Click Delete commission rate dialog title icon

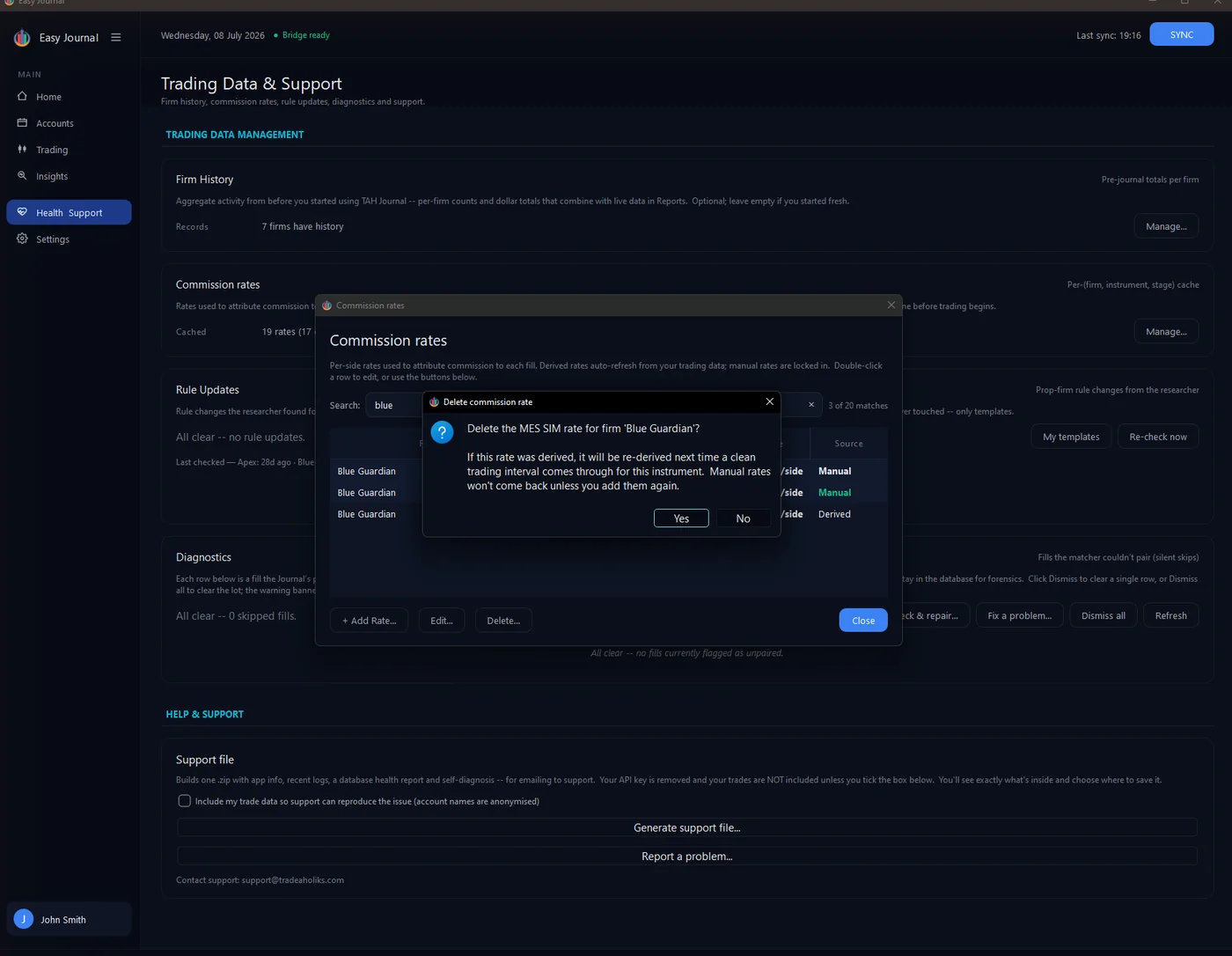pyautogui.click(x=434, y=401)
